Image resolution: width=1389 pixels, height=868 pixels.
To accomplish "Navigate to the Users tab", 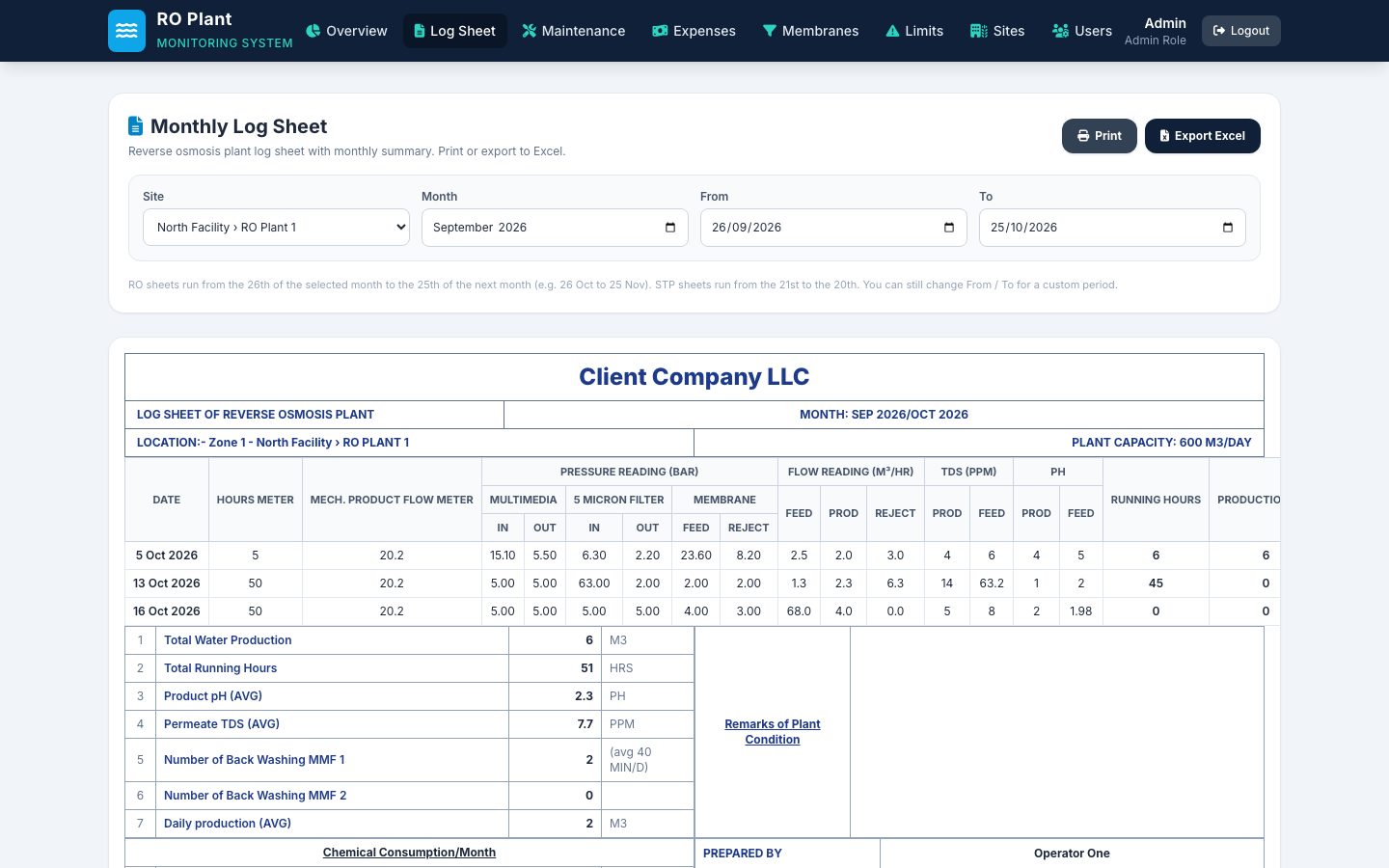I will click(x=1081, y=31).
